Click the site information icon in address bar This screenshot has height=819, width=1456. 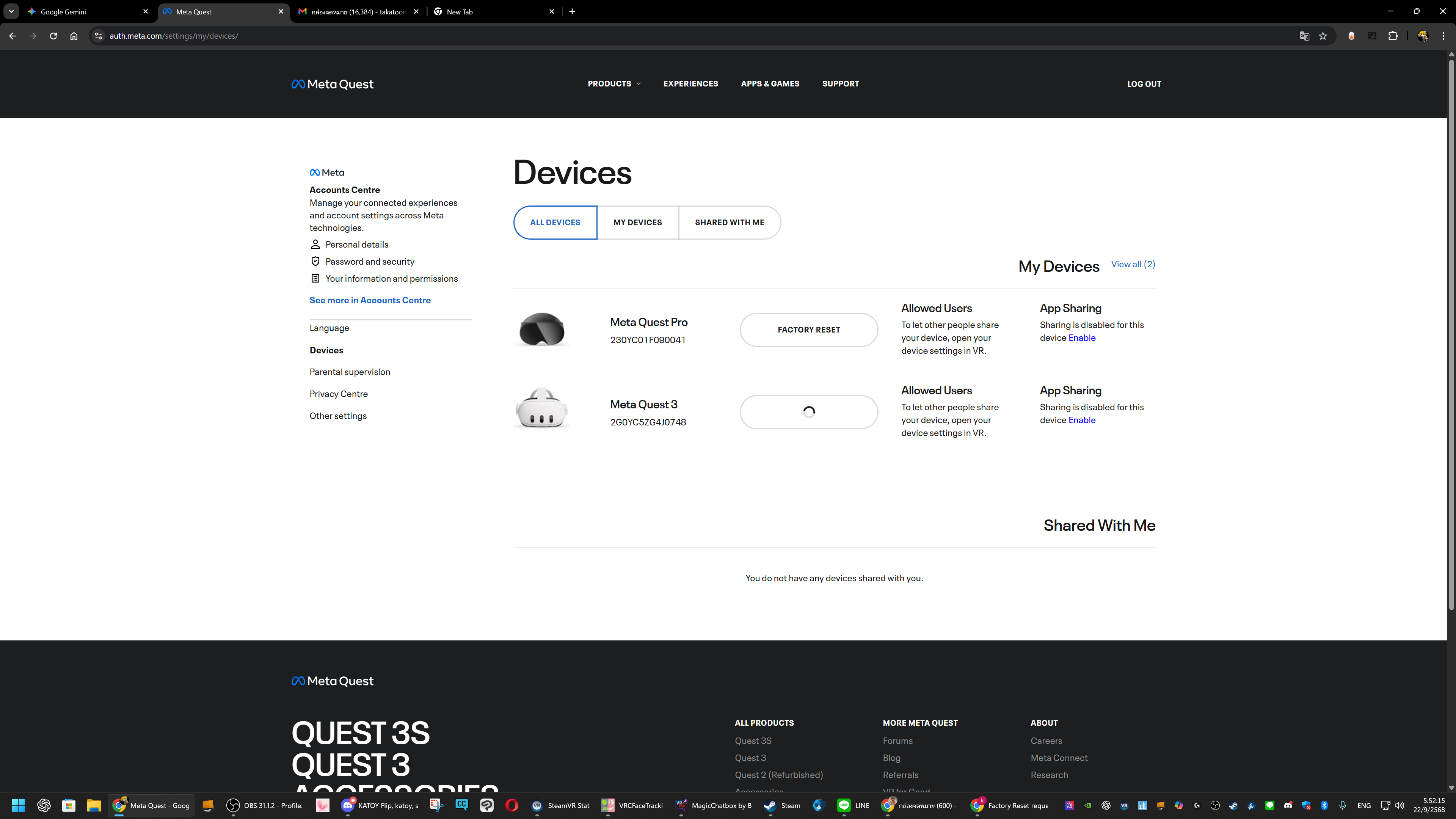click(98, 36)
